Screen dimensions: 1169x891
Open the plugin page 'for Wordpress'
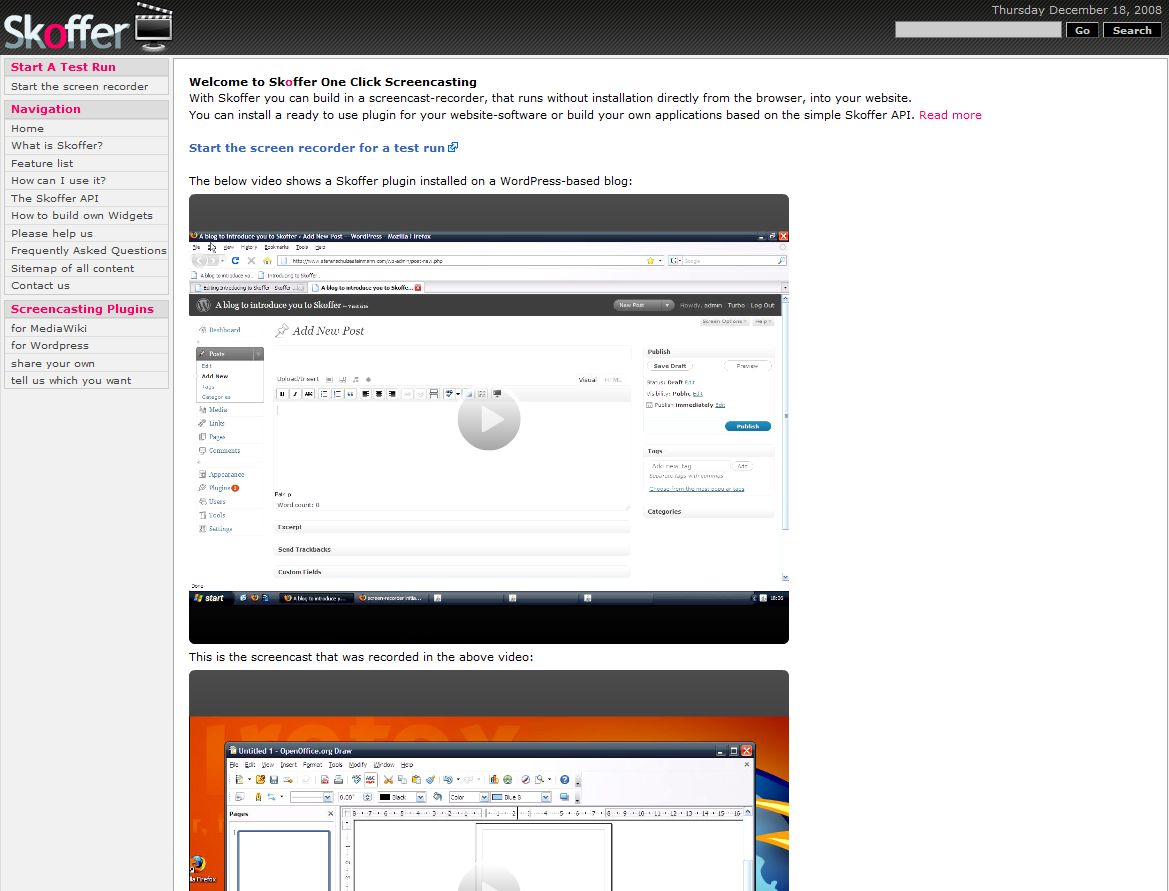pyautogui.click(x=49, y=345)
